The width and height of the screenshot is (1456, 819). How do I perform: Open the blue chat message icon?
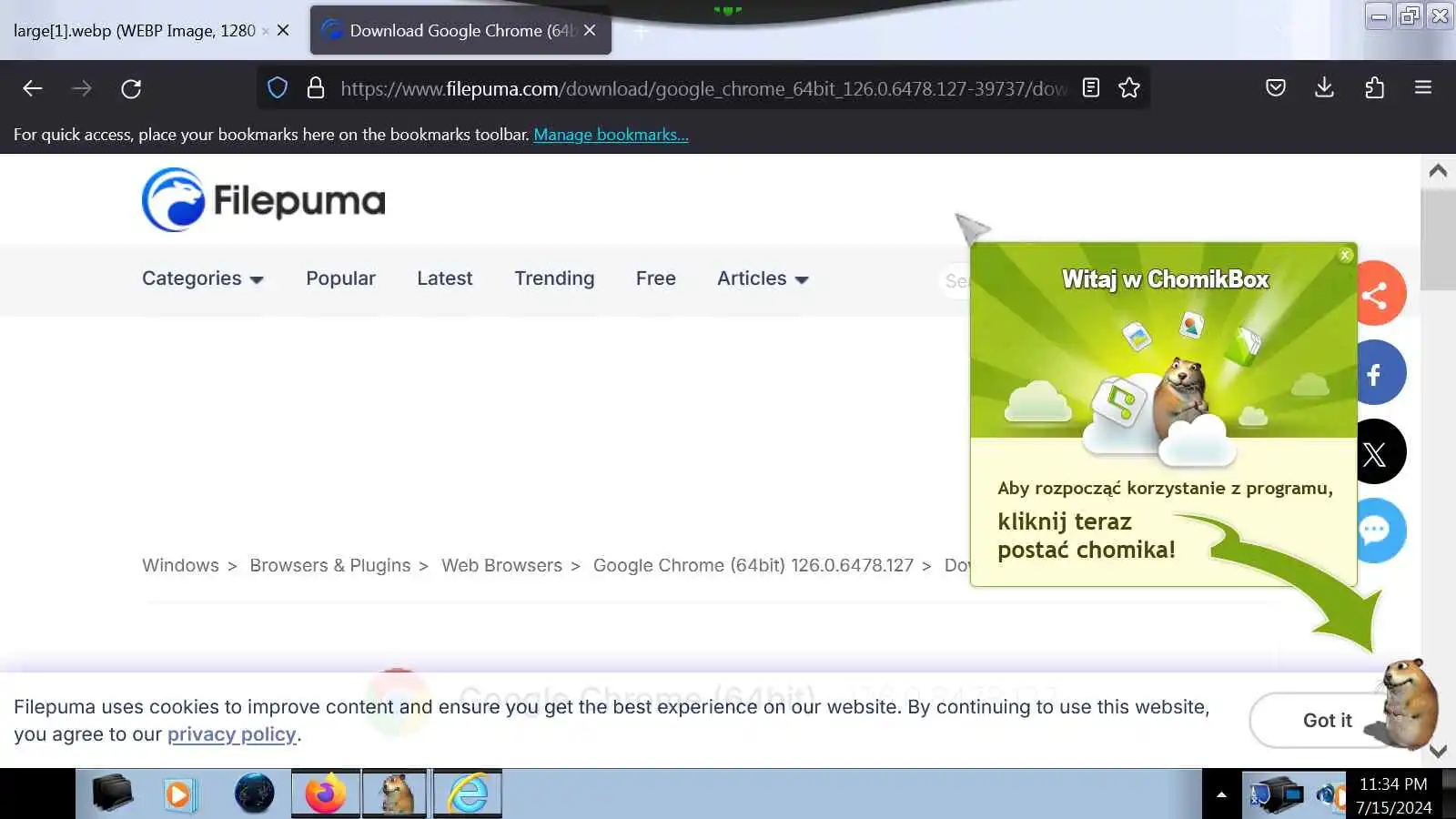(1380, 531)
